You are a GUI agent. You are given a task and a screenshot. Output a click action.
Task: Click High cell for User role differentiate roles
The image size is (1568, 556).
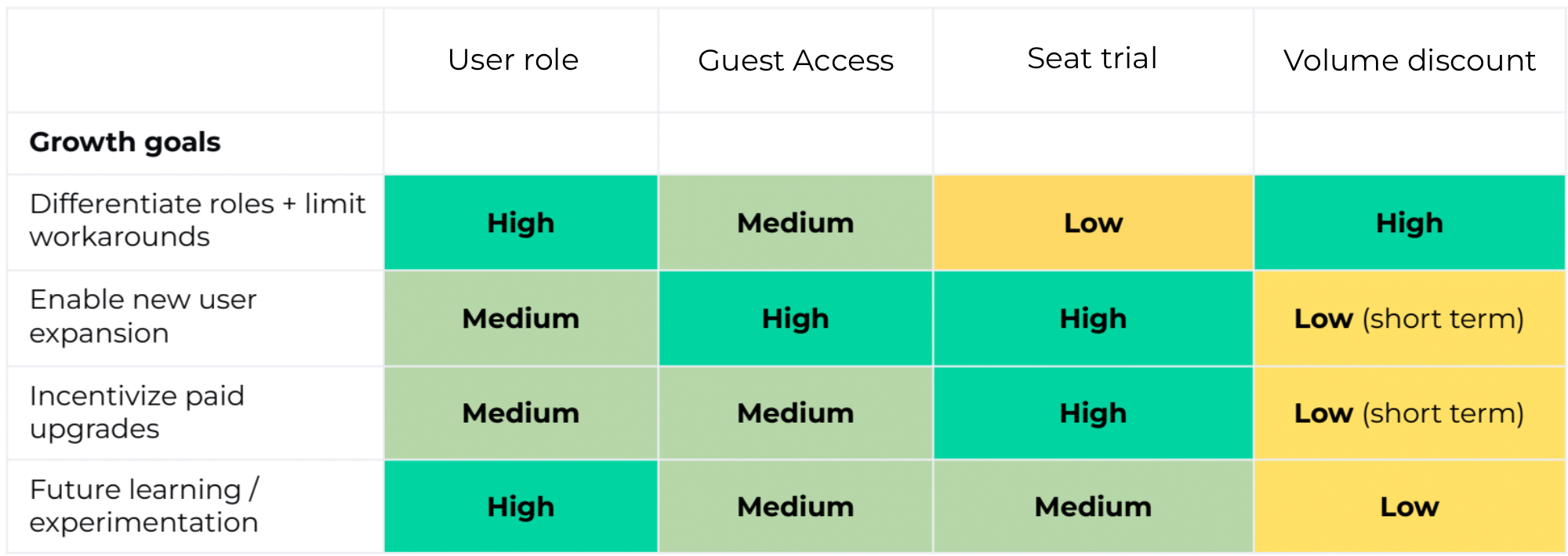521,223
